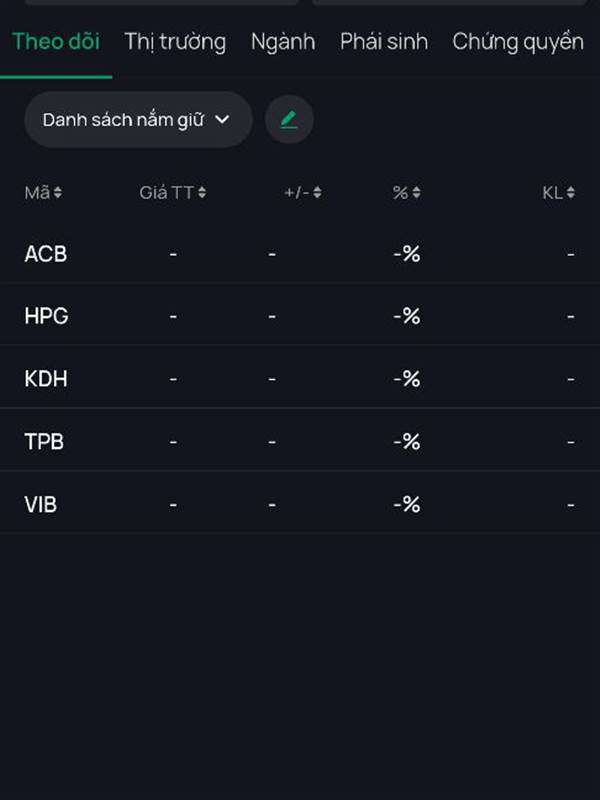Viewport: 600px width, 800px height.
Task: Click the KL column header label
Action: pyautogui.click(x=552, y=193)
